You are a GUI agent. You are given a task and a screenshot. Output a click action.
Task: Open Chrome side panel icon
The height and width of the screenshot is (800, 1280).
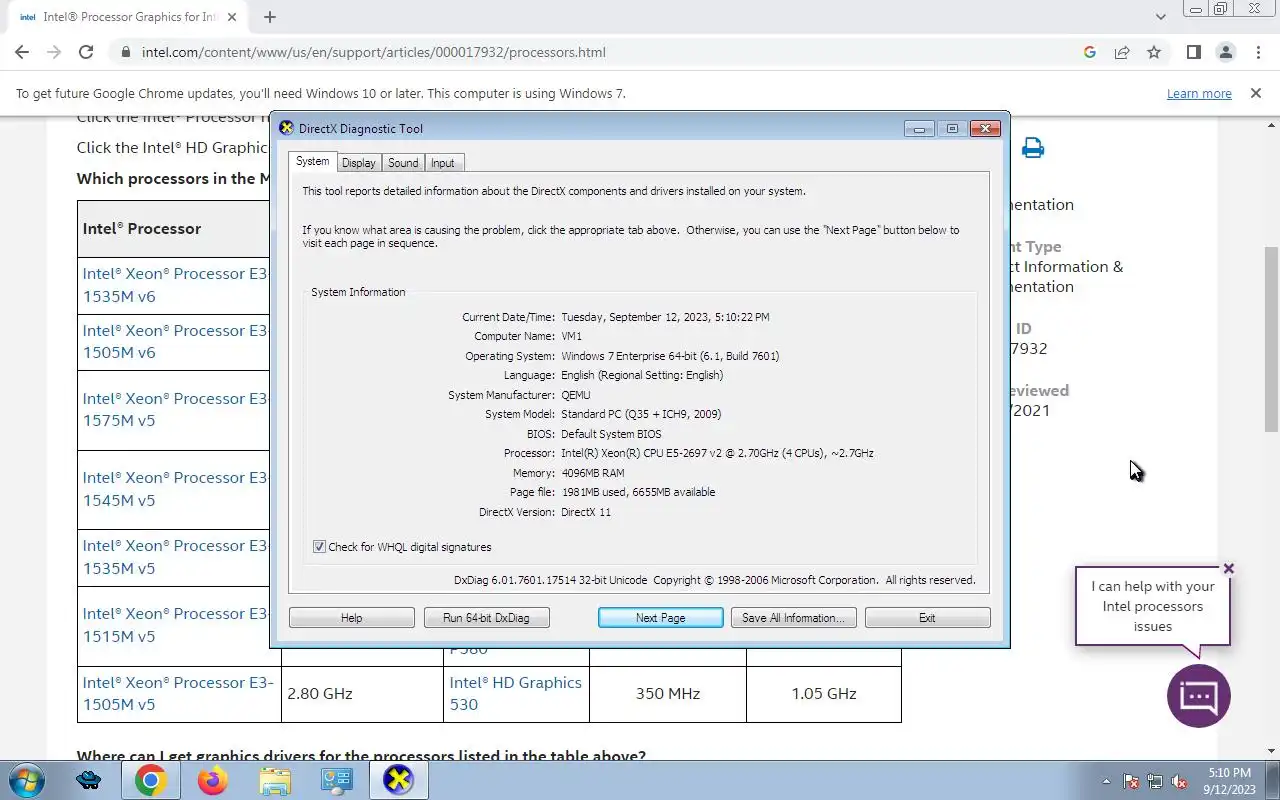tap(1193, 52)
